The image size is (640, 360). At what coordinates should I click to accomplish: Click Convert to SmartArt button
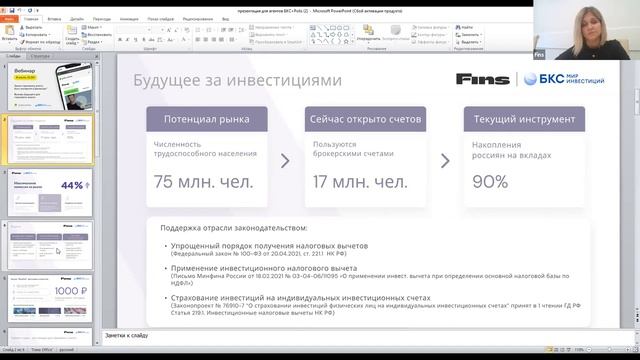pos(275,42)
